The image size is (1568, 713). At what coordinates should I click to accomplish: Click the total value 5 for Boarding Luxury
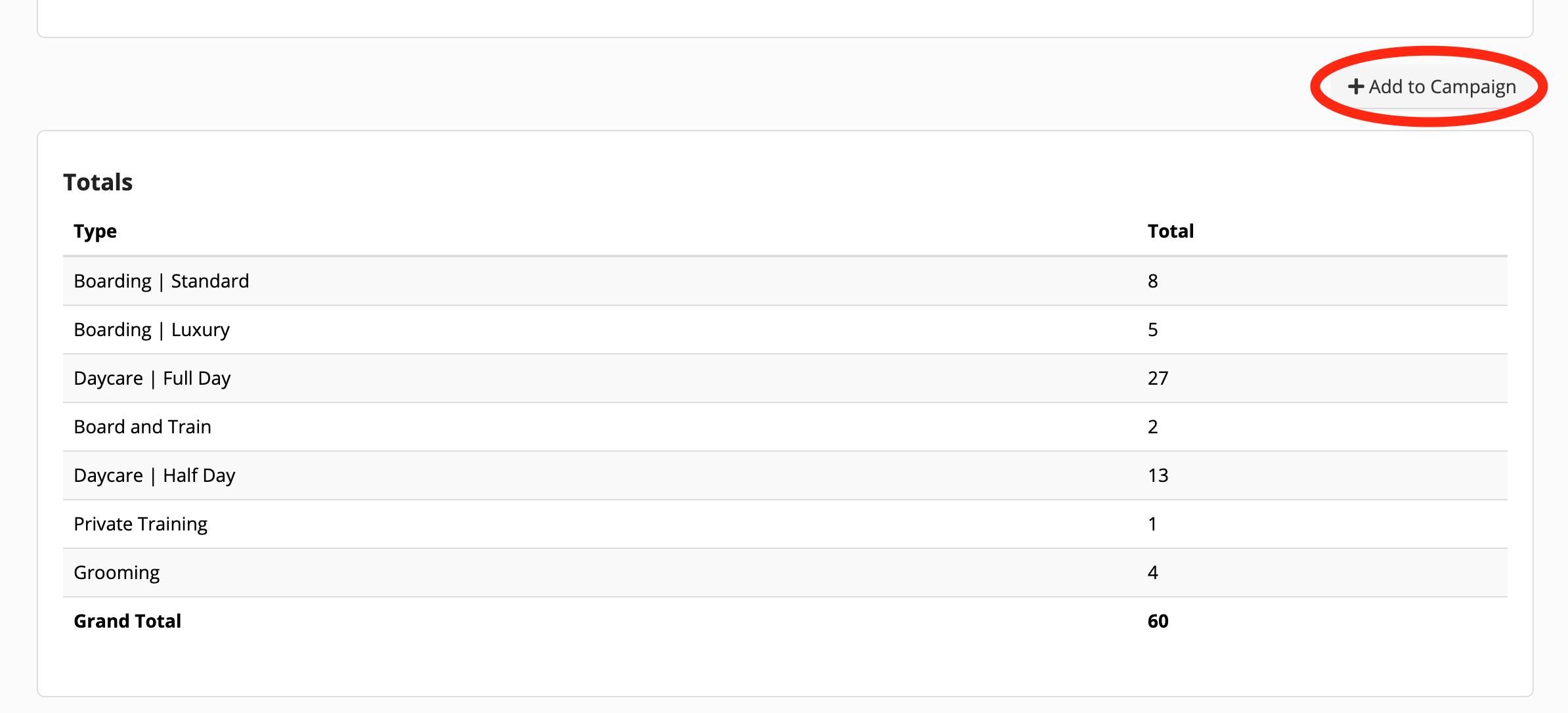click(x=1154, y=329)
